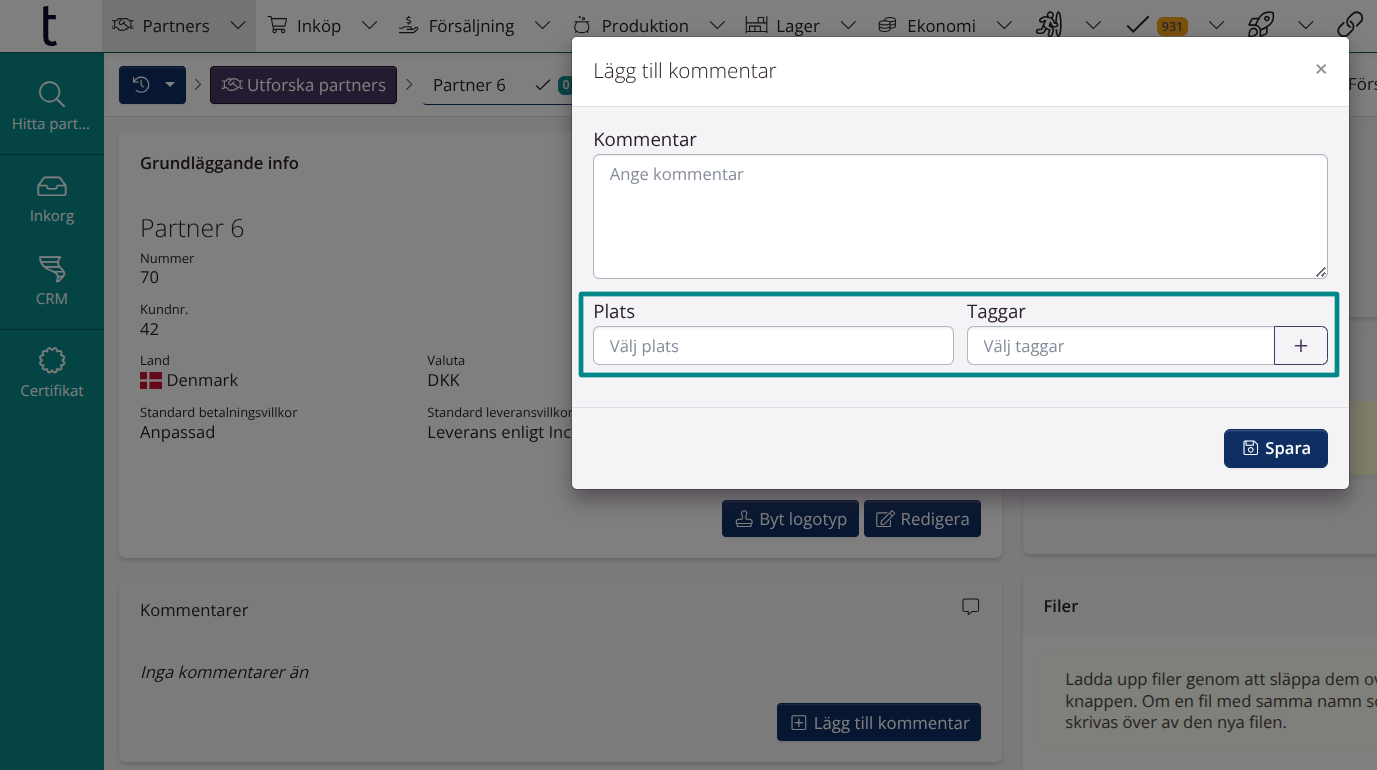
Task: Click the Partners handshake icon
Action: pyautogui.click(x=125, y=25)
